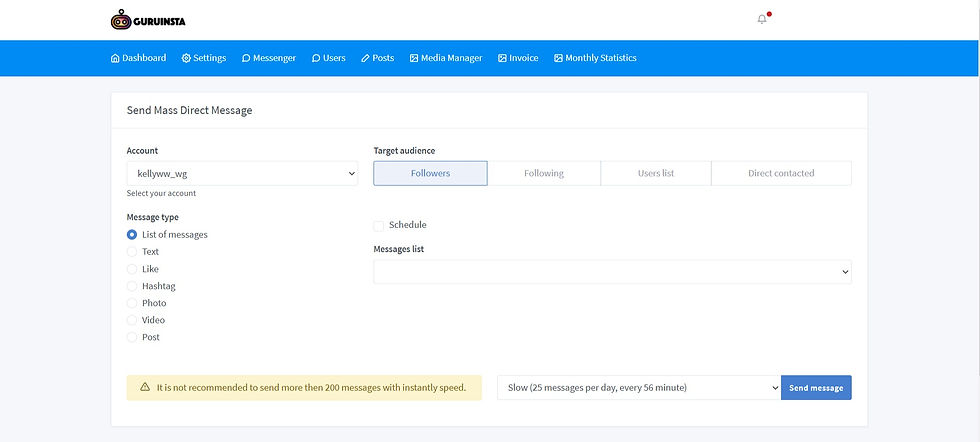
Task: Select the Text message type
Action: (132, 252)
